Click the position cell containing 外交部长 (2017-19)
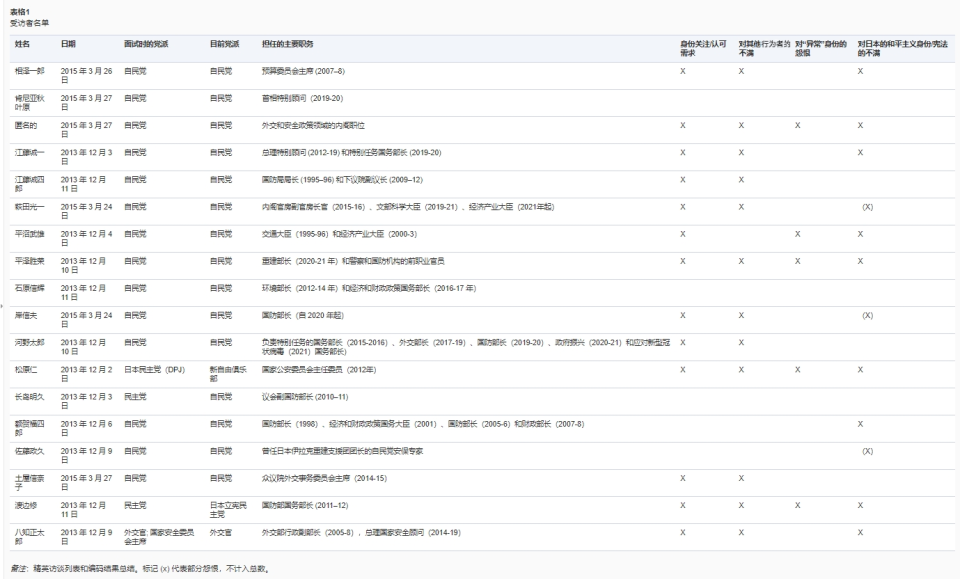 click(x=466, y=347)
